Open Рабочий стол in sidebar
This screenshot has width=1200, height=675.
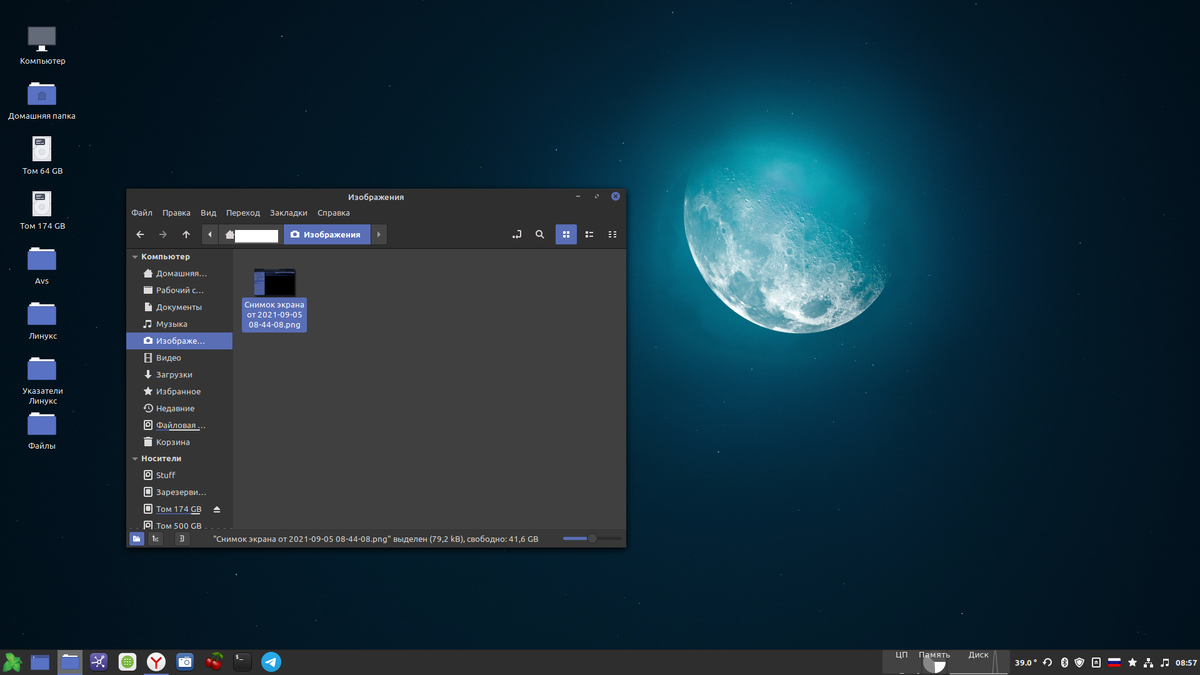(180, 290)
